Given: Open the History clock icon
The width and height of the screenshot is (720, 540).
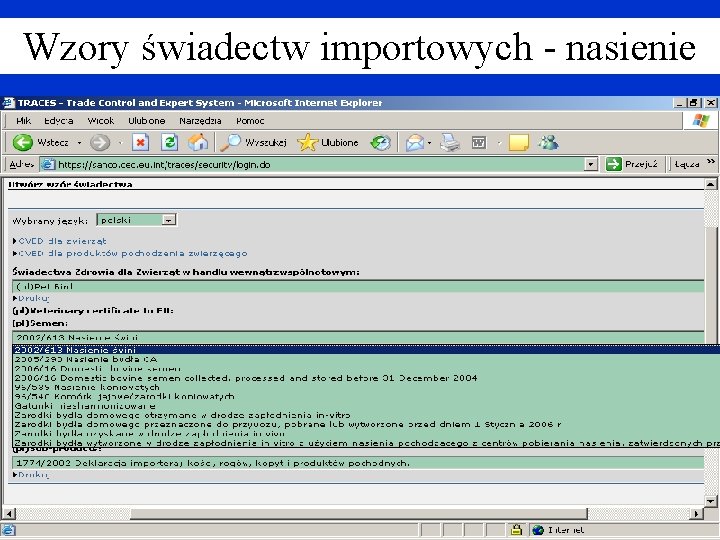Looking at the screenshot, I should (381, 143).
